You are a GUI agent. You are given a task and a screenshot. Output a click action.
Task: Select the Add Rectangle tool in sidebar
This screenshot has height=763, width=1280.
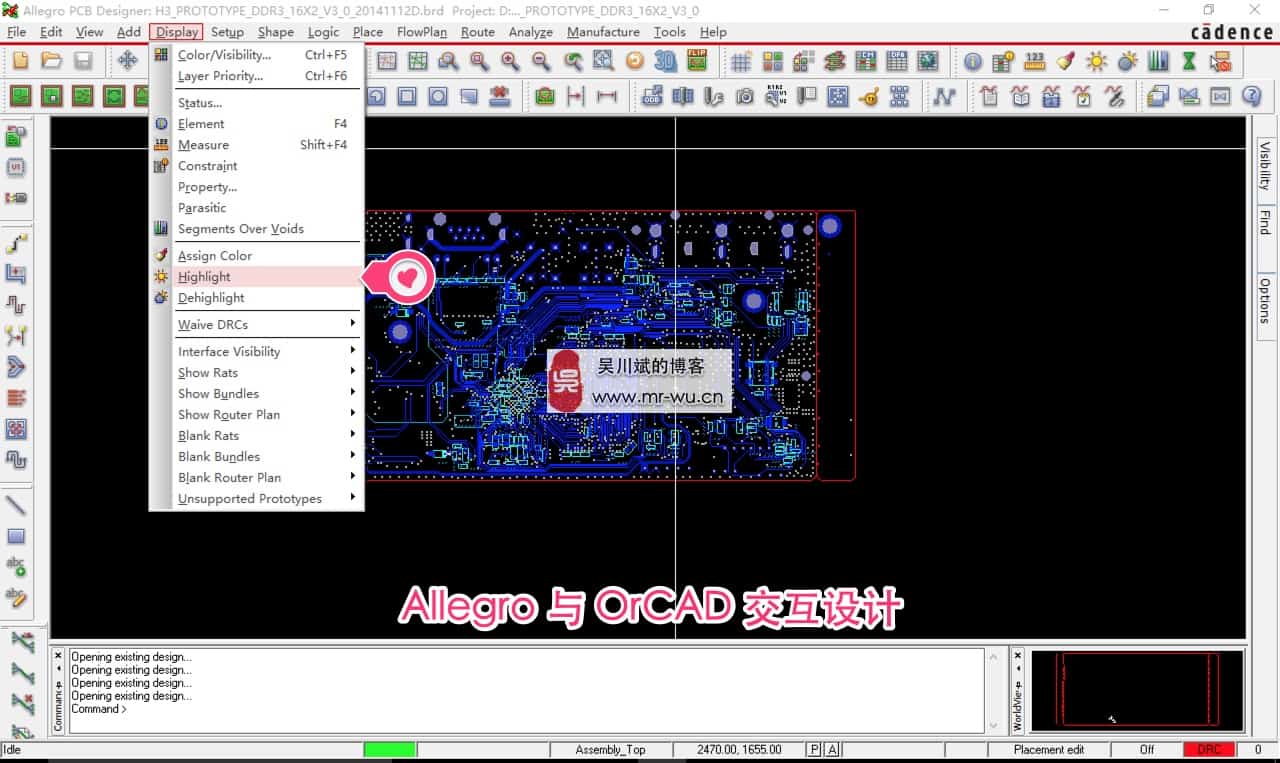pos(16,537)
